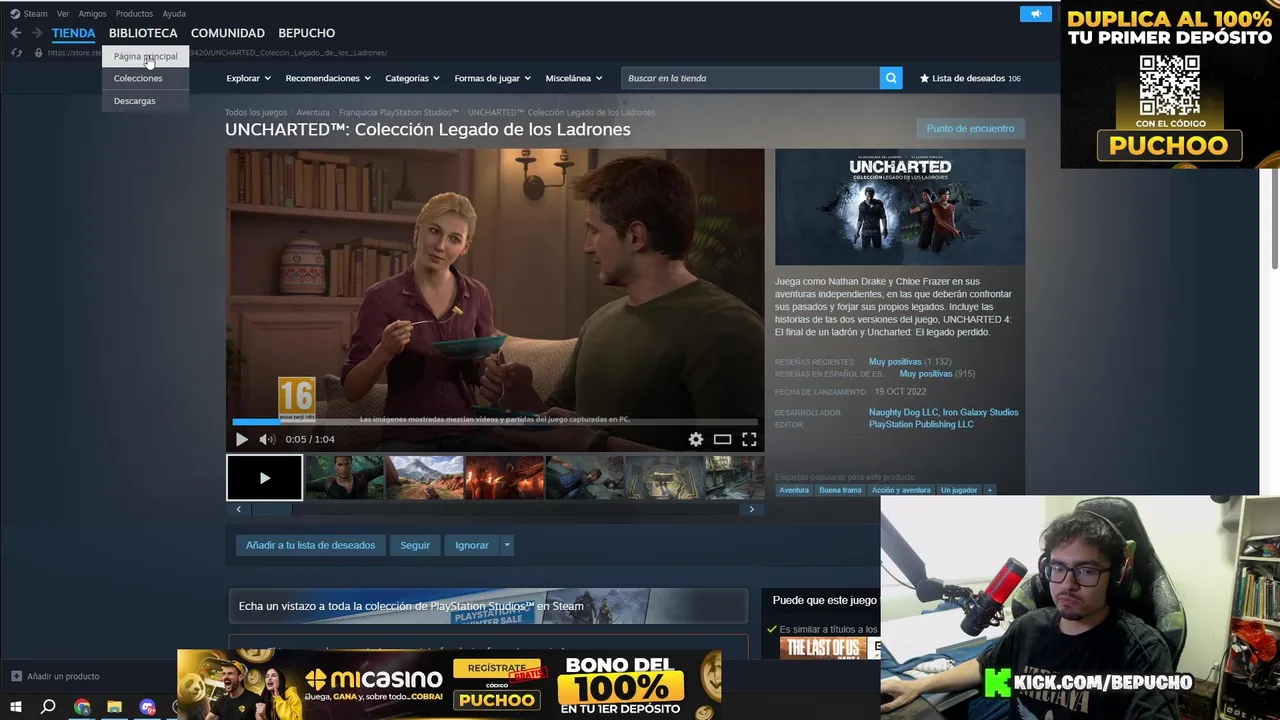
Task: Show more tags with plus button
Action: 989,490
